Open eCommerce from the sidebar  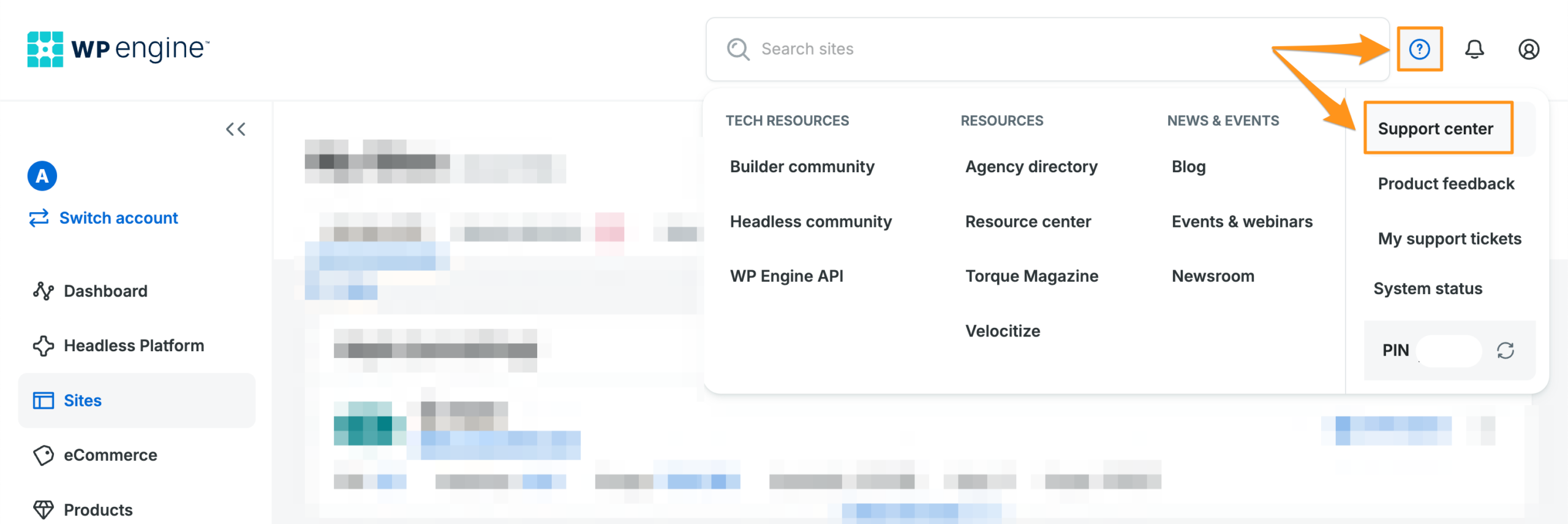tap(110, 455)
